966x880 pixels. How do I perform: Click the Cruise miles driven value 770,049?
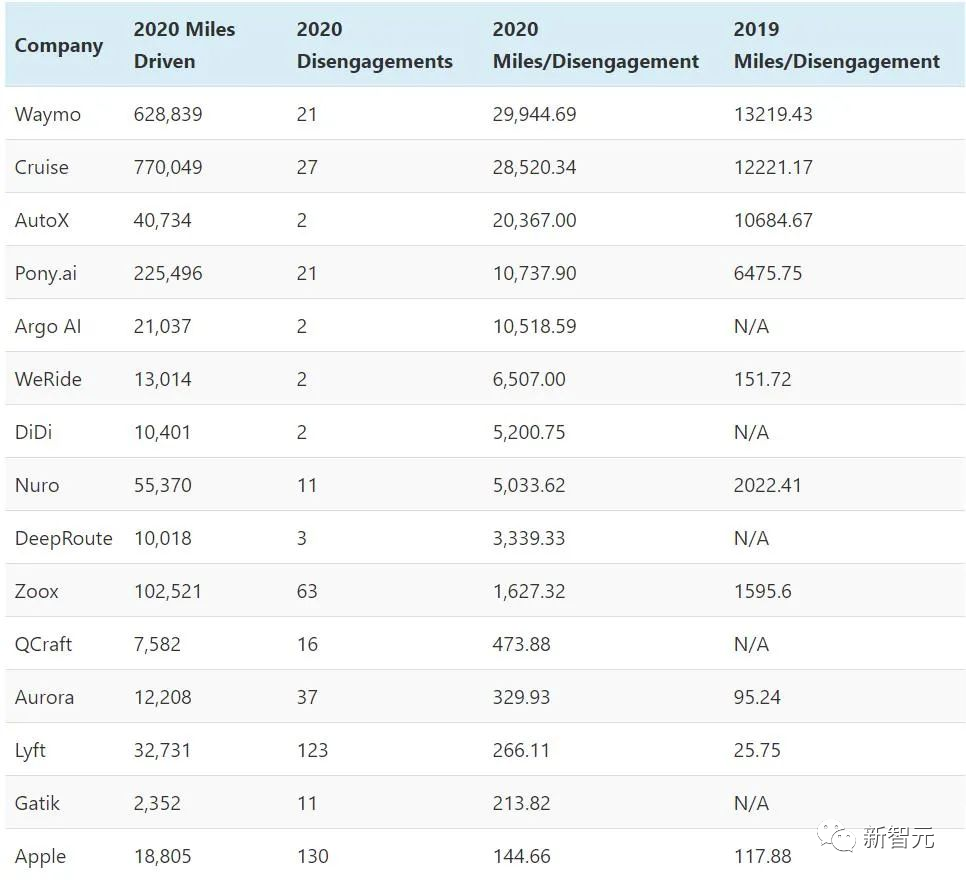point(168,167)
